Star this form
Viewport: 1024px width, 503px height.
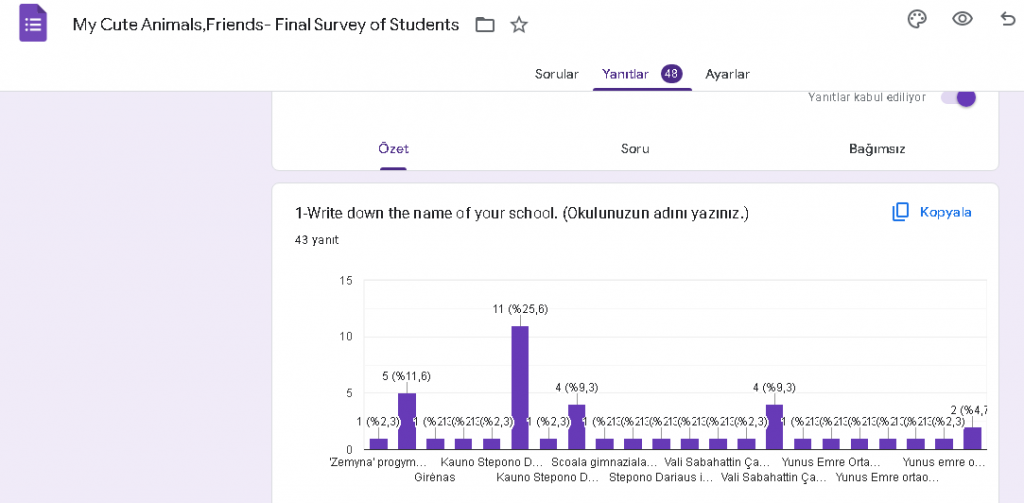[x=519, y=25]
